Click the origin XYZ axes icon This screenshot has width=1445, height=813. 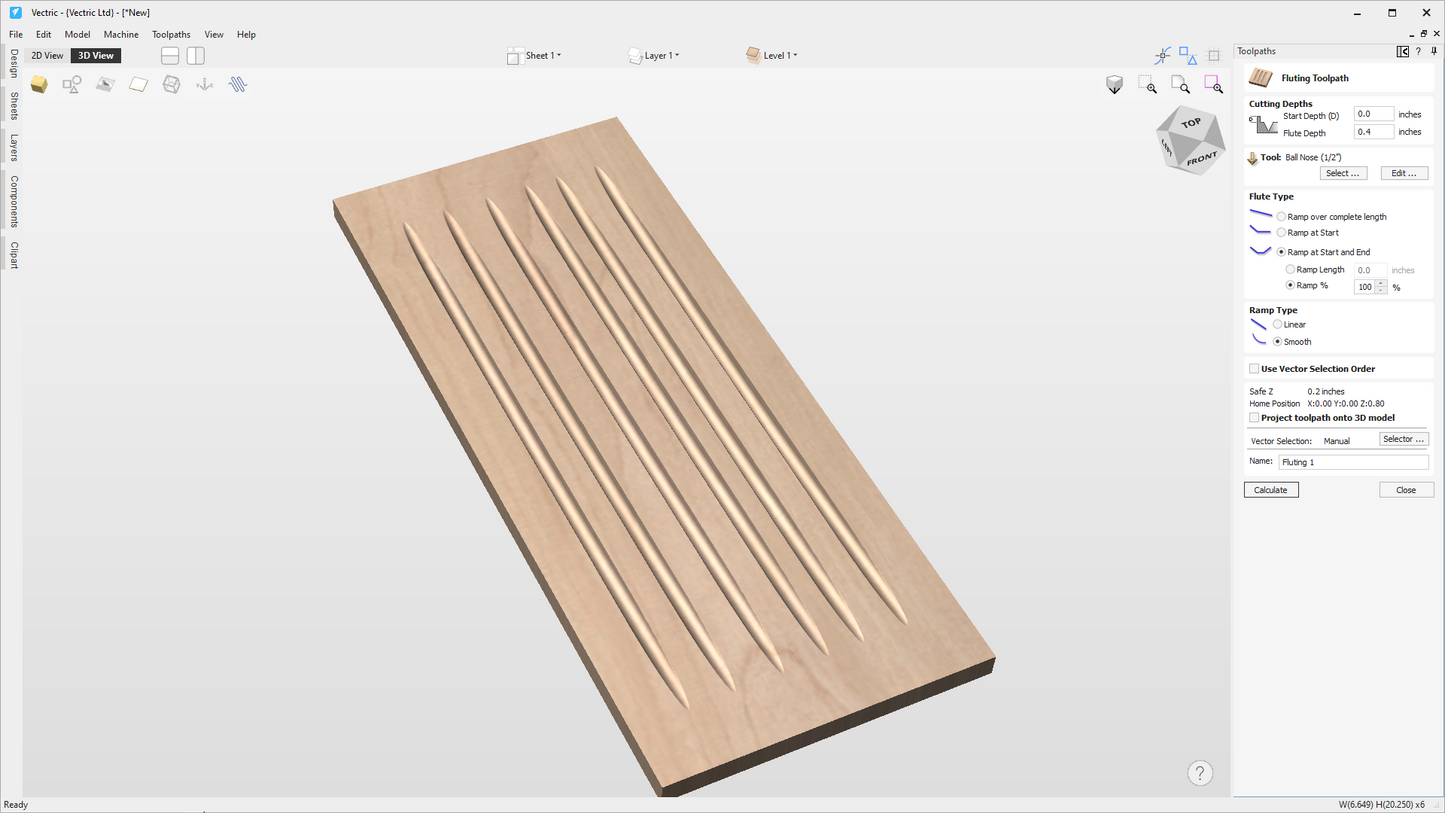[x=204, y=84]
